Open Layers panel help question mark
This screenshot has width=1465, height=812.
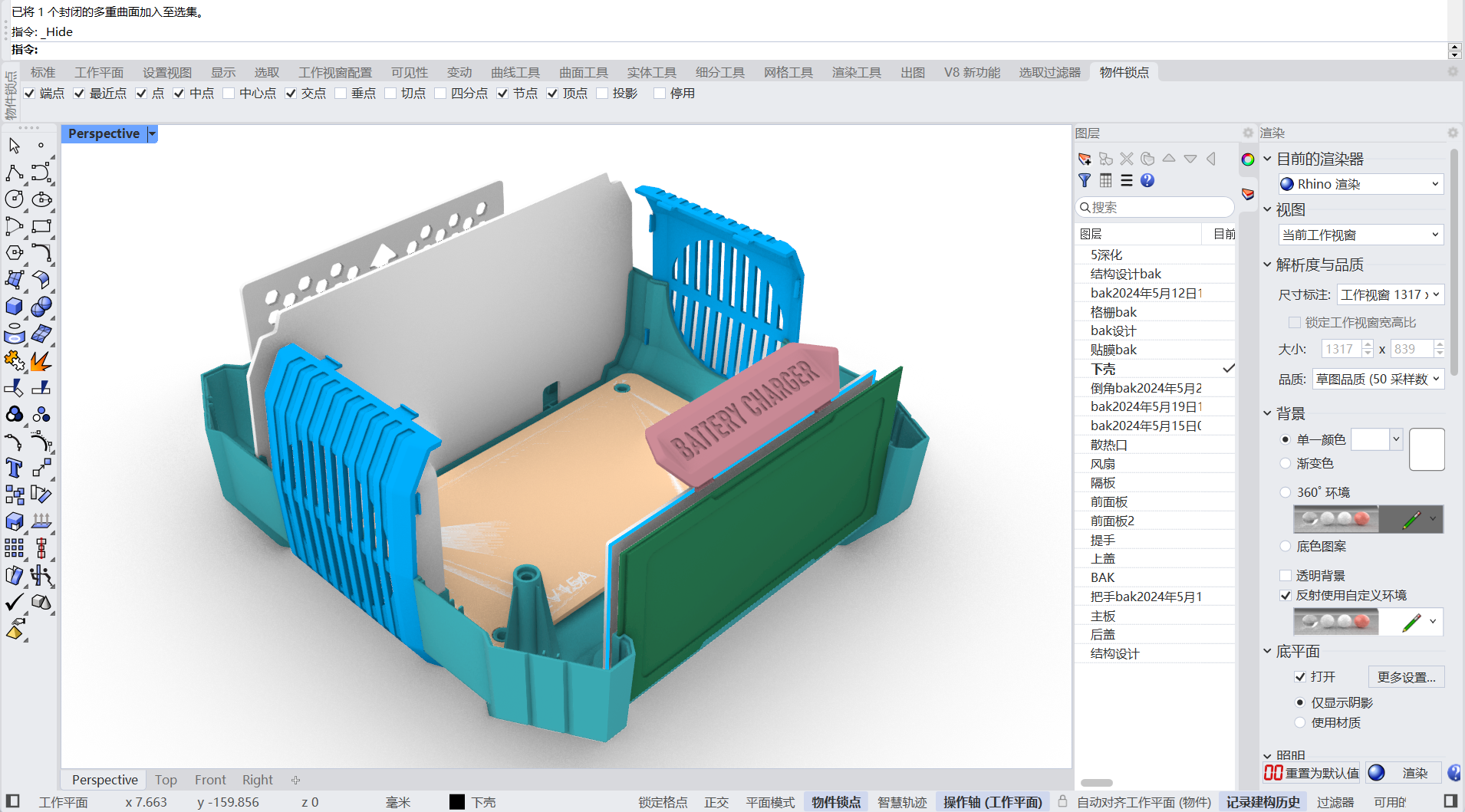pos(1147,180)
